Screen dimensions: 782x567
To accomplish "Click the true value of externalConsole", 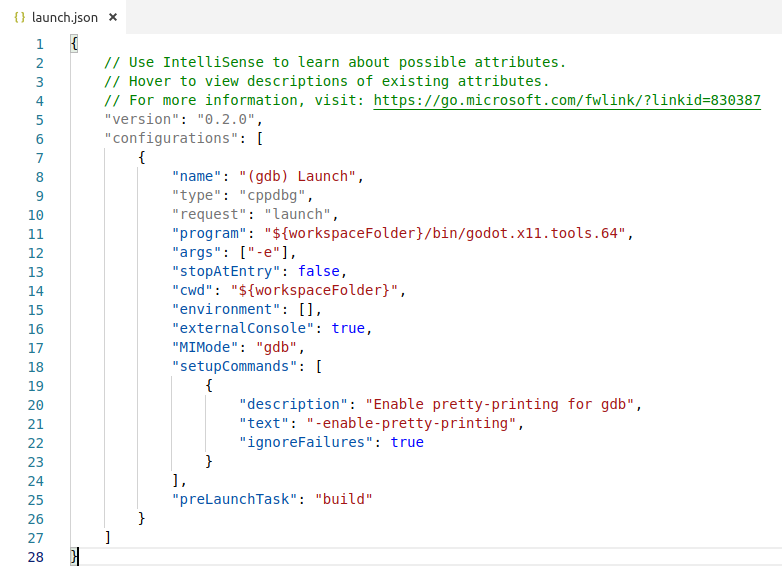I will 348,328.
